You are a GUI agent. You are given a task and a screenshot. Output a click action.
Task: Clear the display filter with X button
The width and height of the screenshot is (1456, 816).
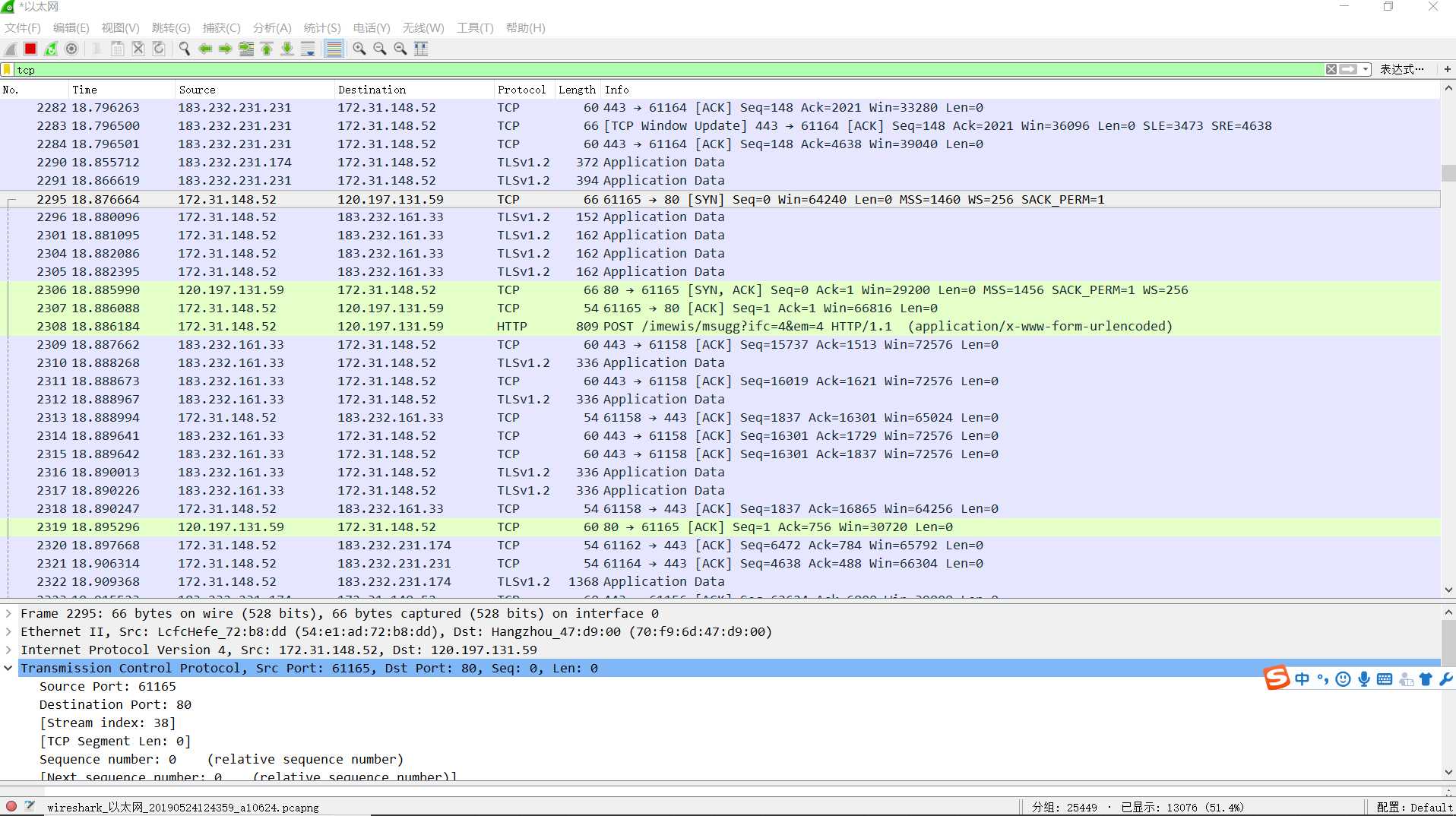1331,69
